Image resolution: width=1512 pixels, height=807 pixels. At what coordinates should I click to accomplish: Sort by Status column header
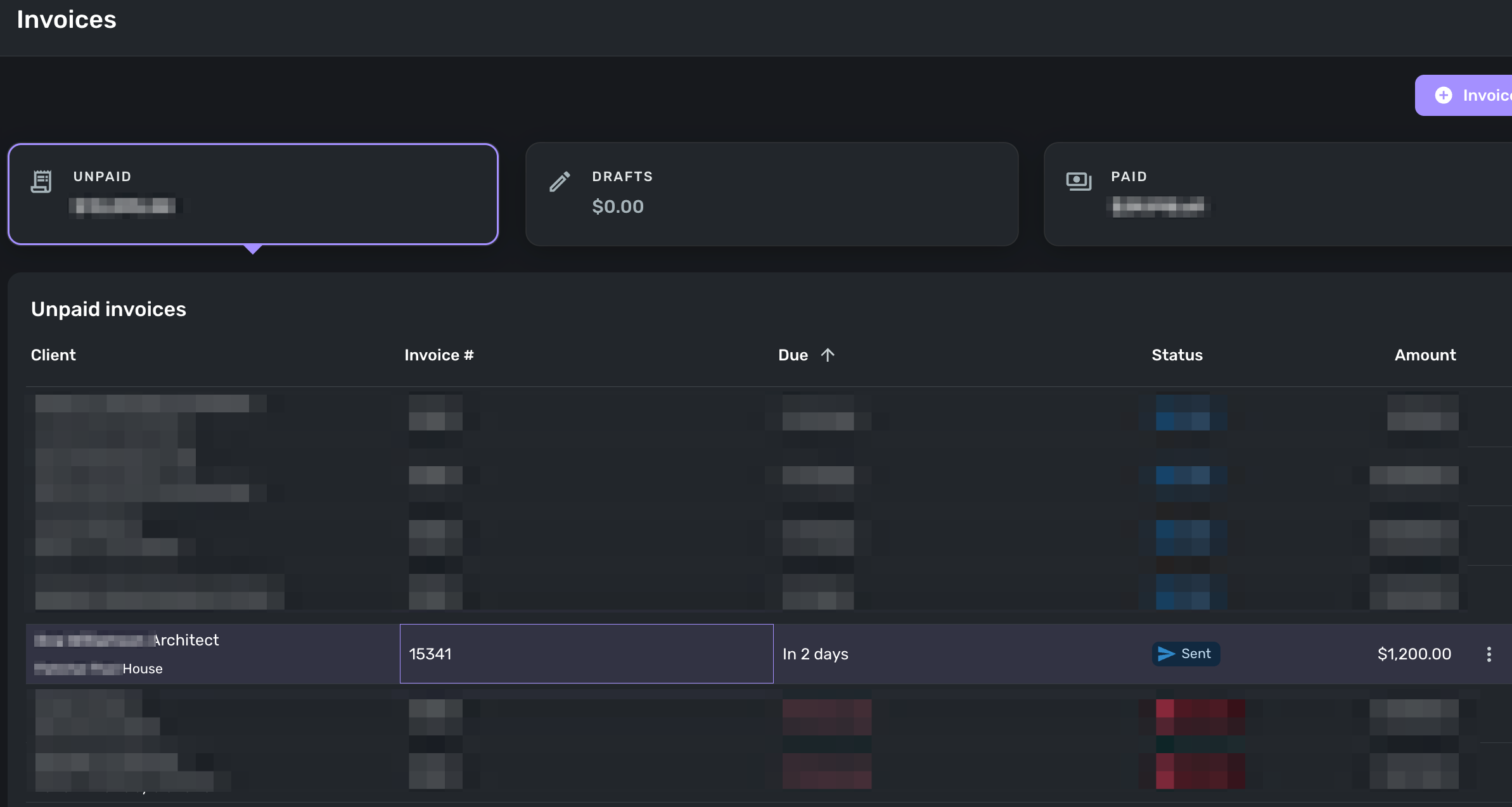click(1177, 355)
